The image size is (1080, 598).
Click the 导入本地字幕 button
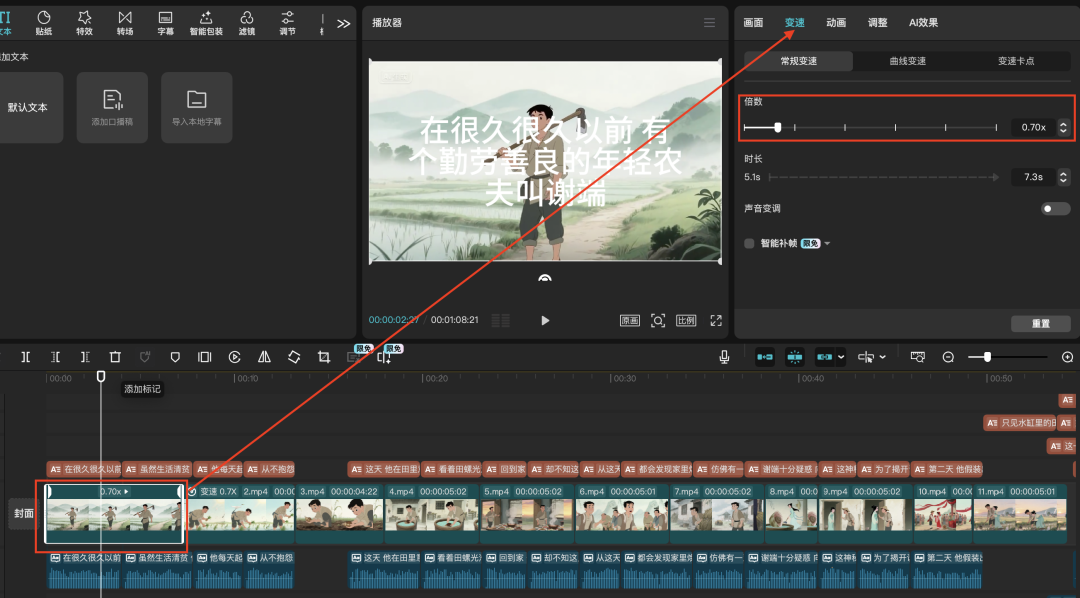pyautogui.click(x=196, y=107)
